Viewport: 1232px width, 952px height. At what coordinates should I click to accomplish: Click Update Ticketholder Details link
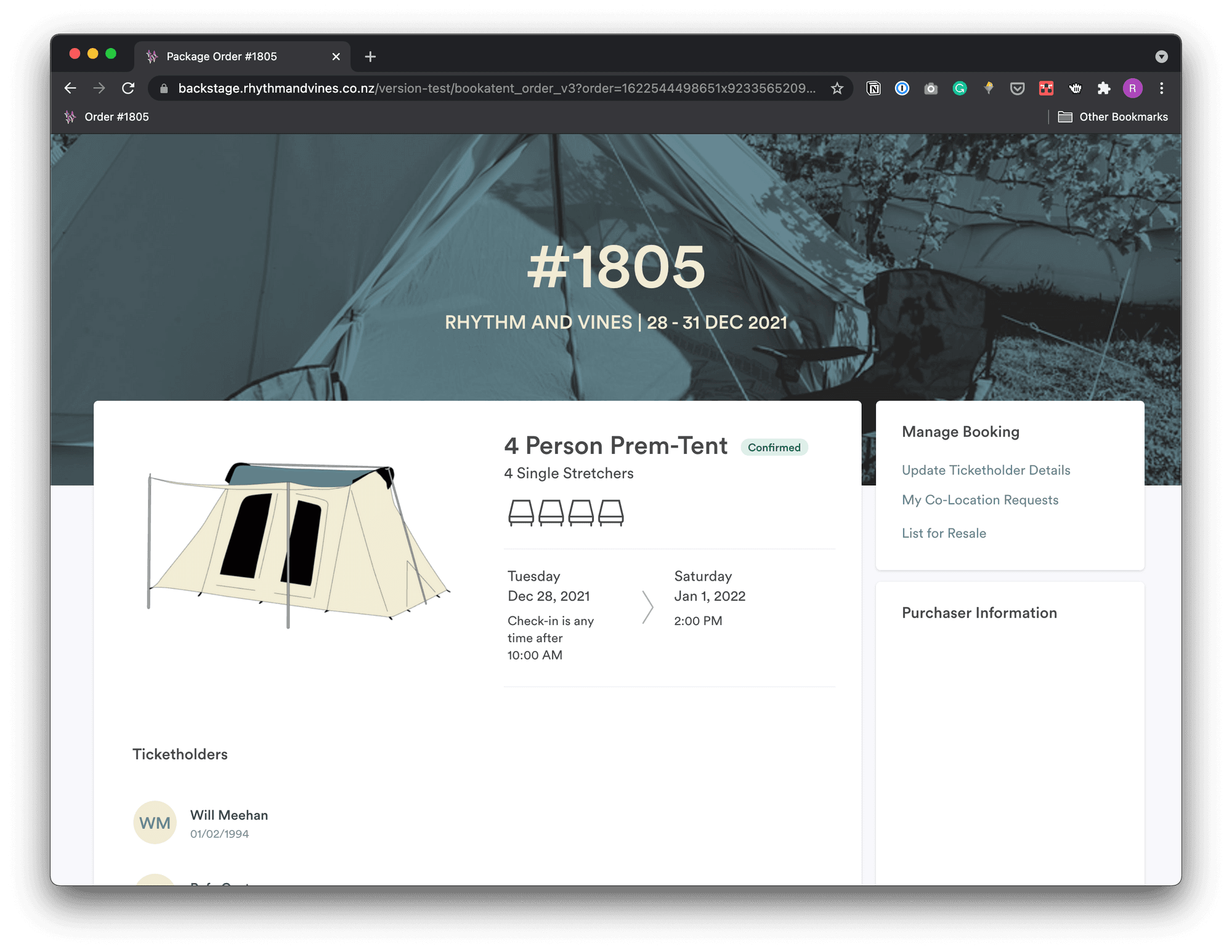(986, 470)
